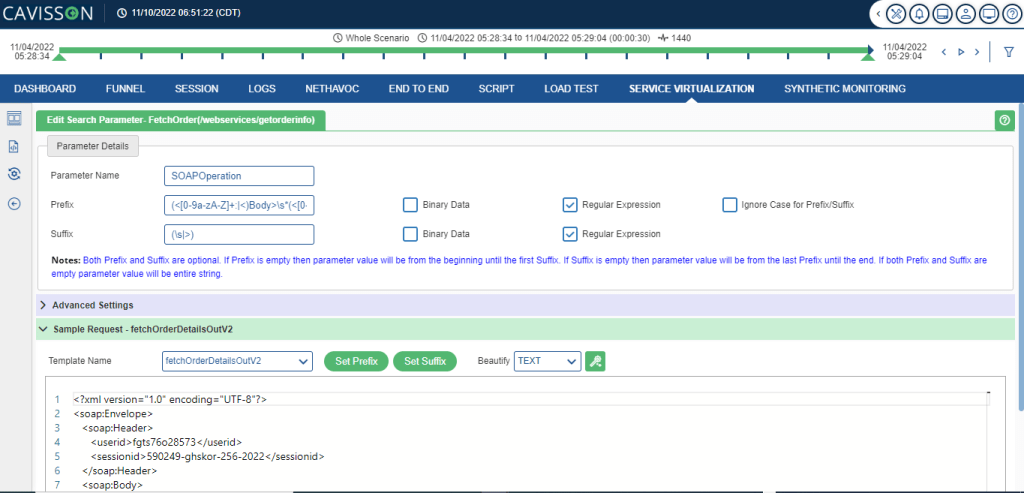Click the Set Prefix button
The height and width of the screenshot is (493, 1024).
click(357, 361)
